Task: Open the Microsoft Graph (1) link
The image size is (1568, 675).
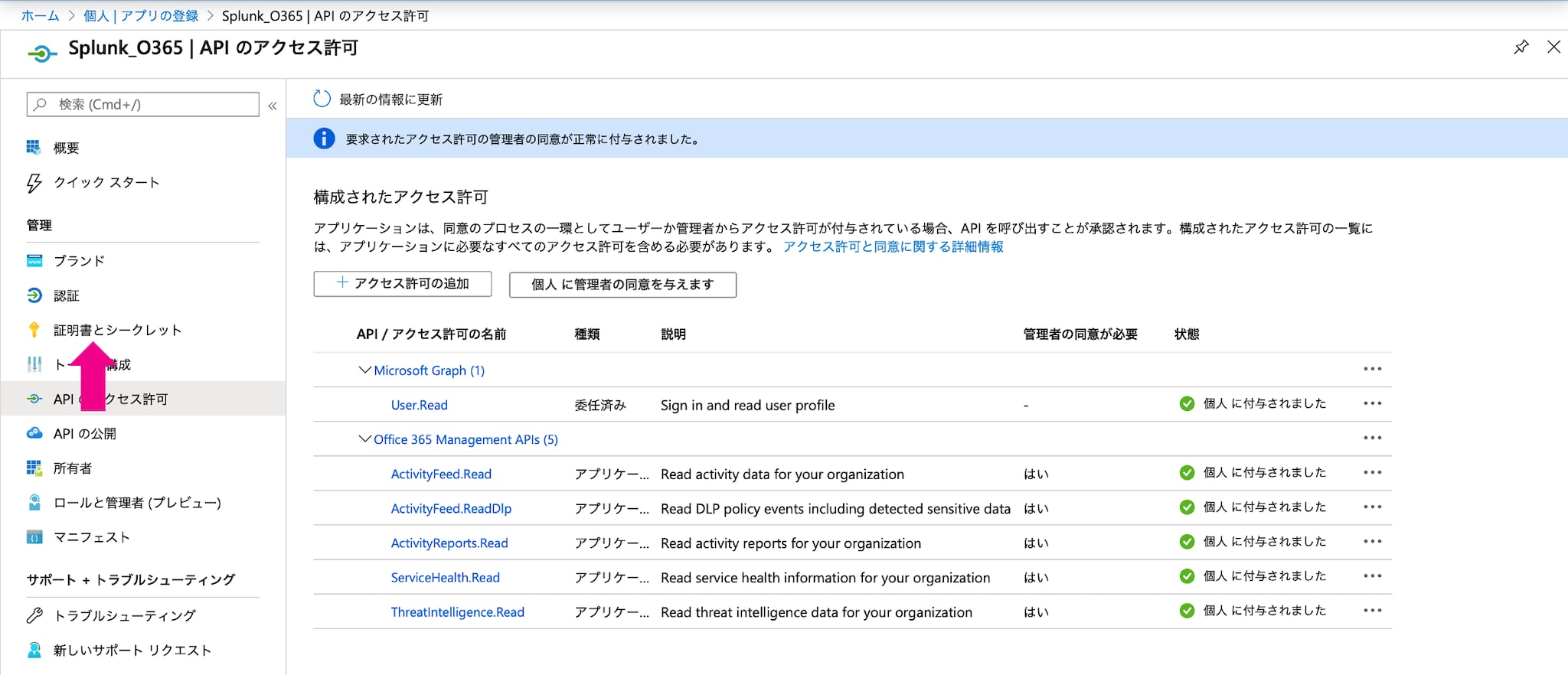Action: (x=429, y=370)
